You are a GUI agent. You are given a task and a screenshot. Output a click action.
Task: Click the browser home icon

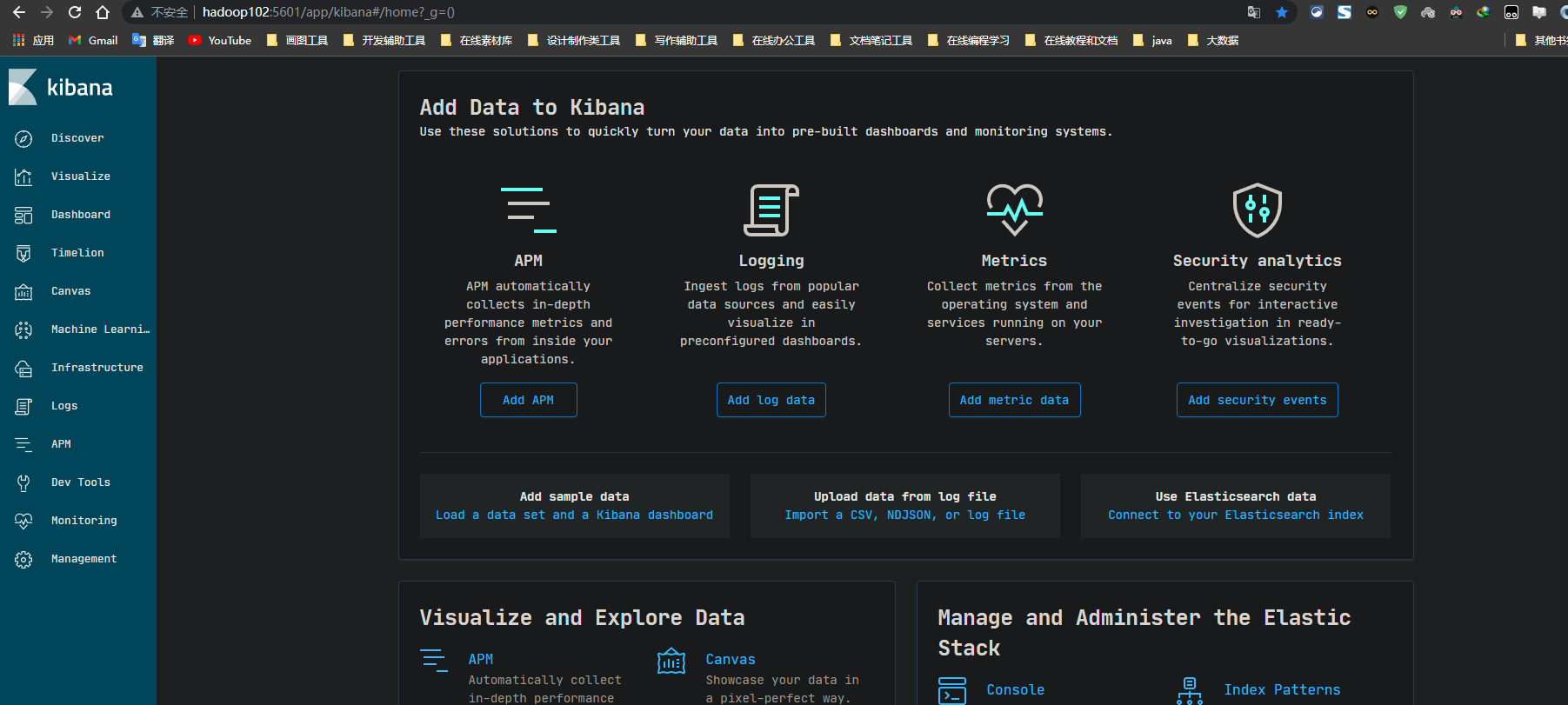pos(103,12)
